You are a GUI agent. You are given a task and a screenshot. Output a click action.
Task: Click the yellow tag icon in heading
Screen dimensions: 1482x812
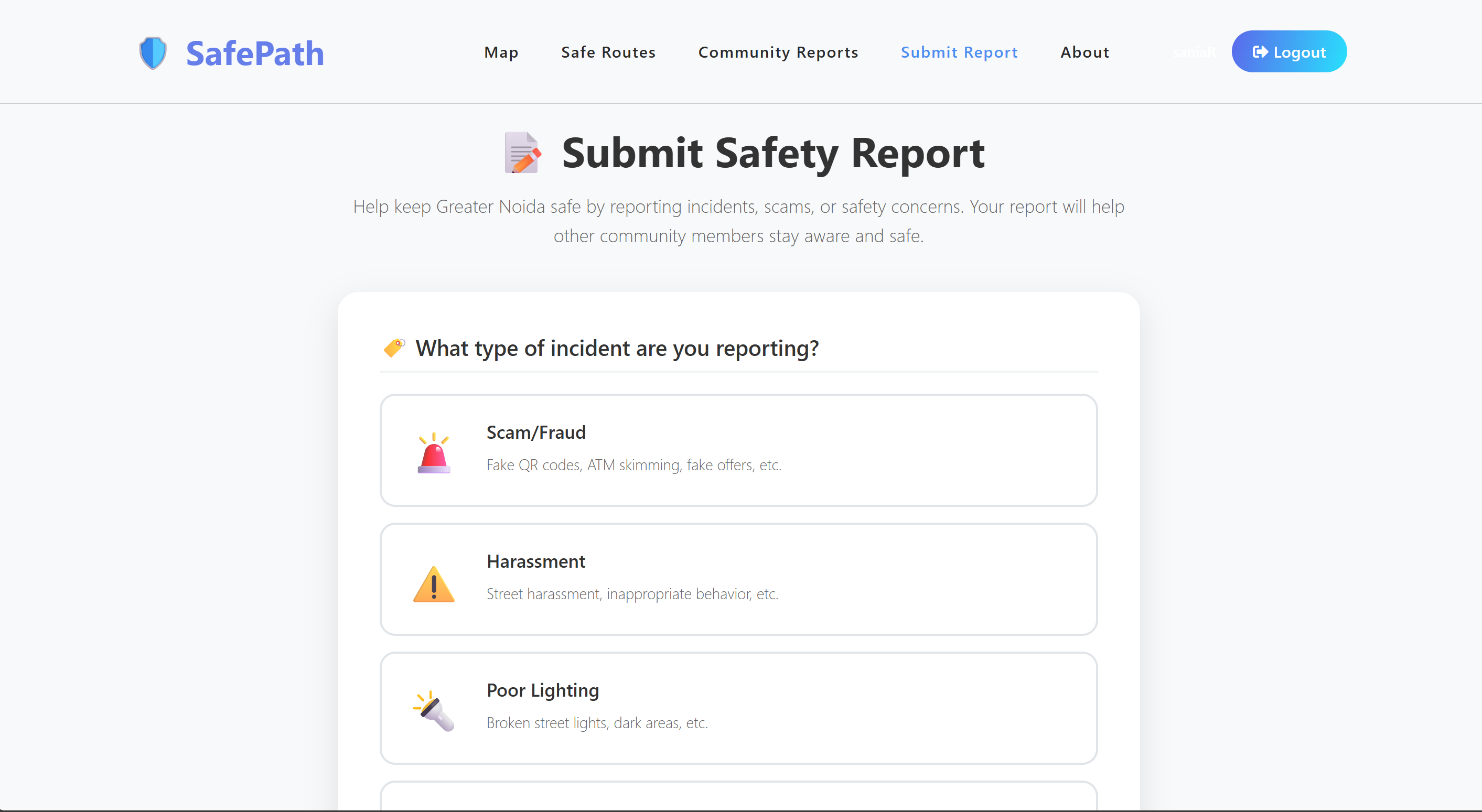click(394, 348)
